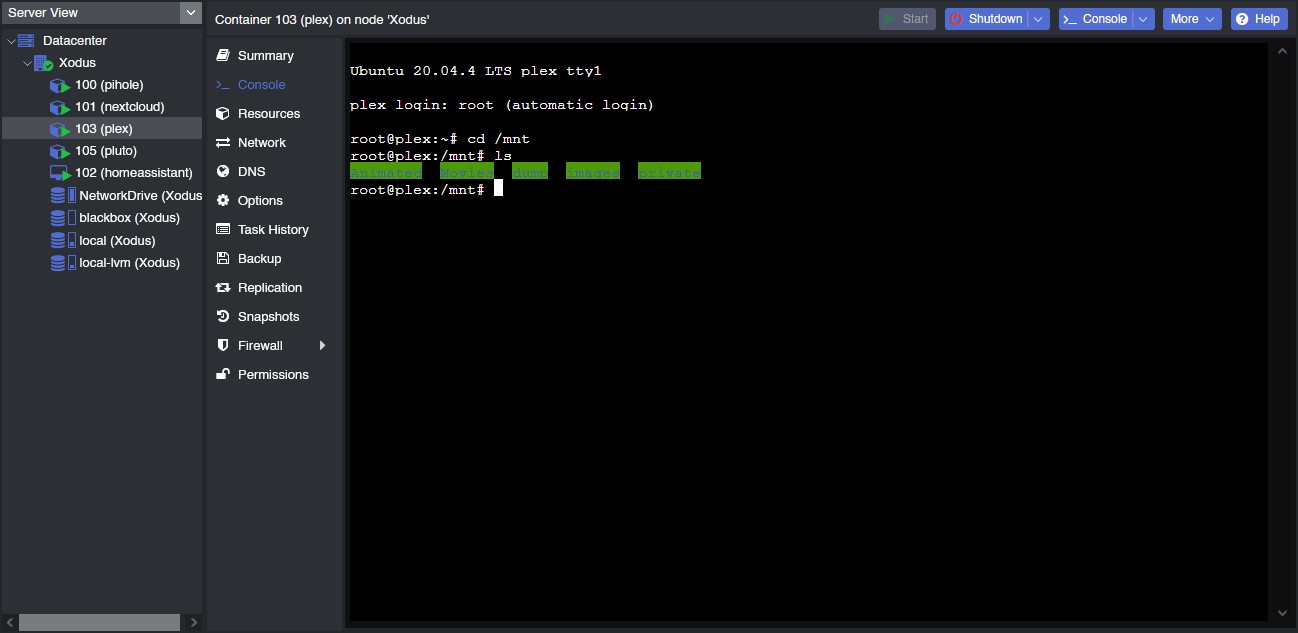Viewport: 1298px width, 633px height.
Task: Click the Help button
Action: pyautogui.click(x=1258, y=18)
